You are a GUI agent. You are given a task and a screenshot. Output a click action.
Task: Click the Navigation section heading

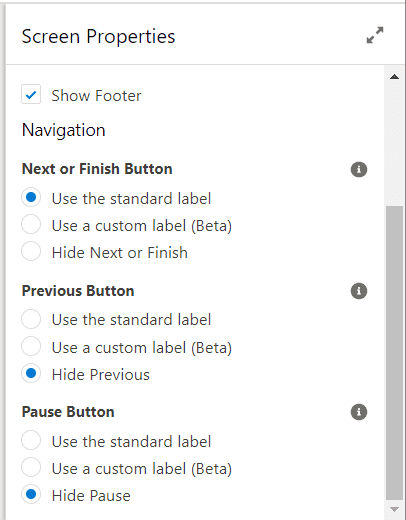click(x=63, y=130)
